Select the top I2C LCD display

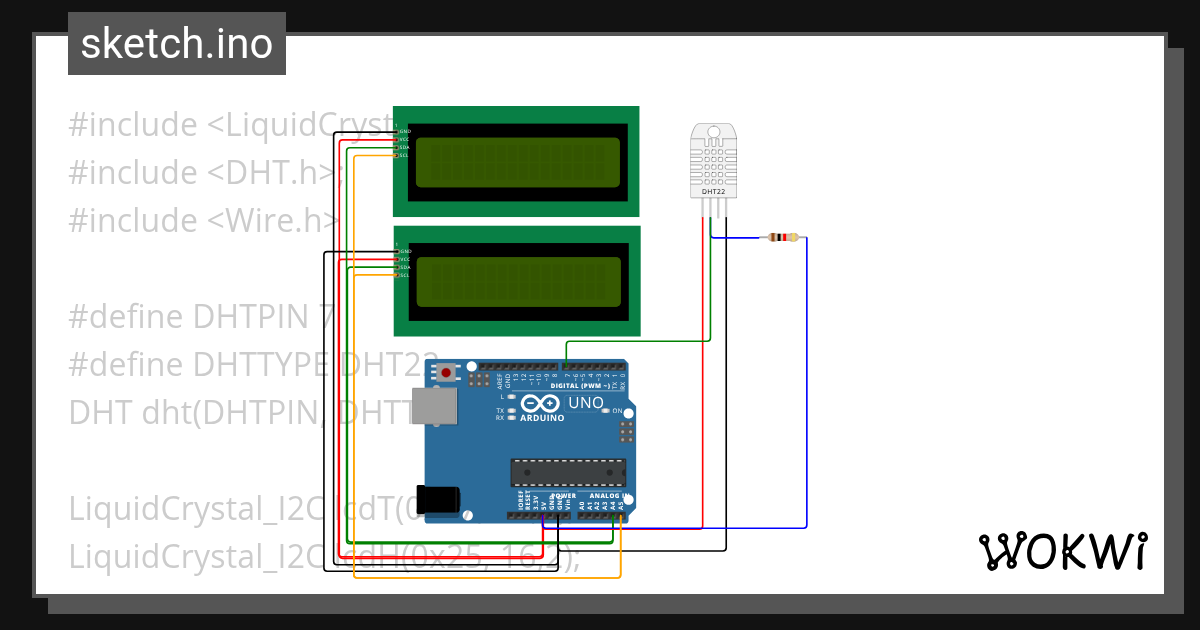click(516, 162)
